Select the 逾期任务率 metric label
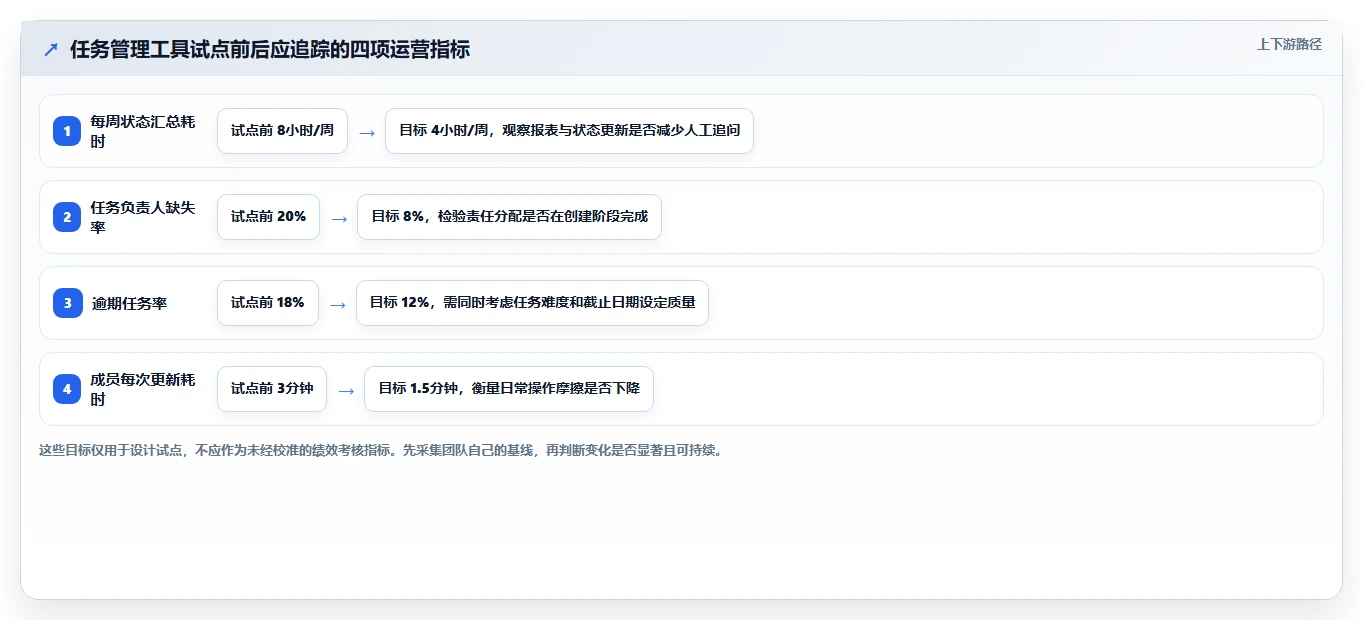Image resolution: width=1363 pixels, height=620 pixels. 129,303
